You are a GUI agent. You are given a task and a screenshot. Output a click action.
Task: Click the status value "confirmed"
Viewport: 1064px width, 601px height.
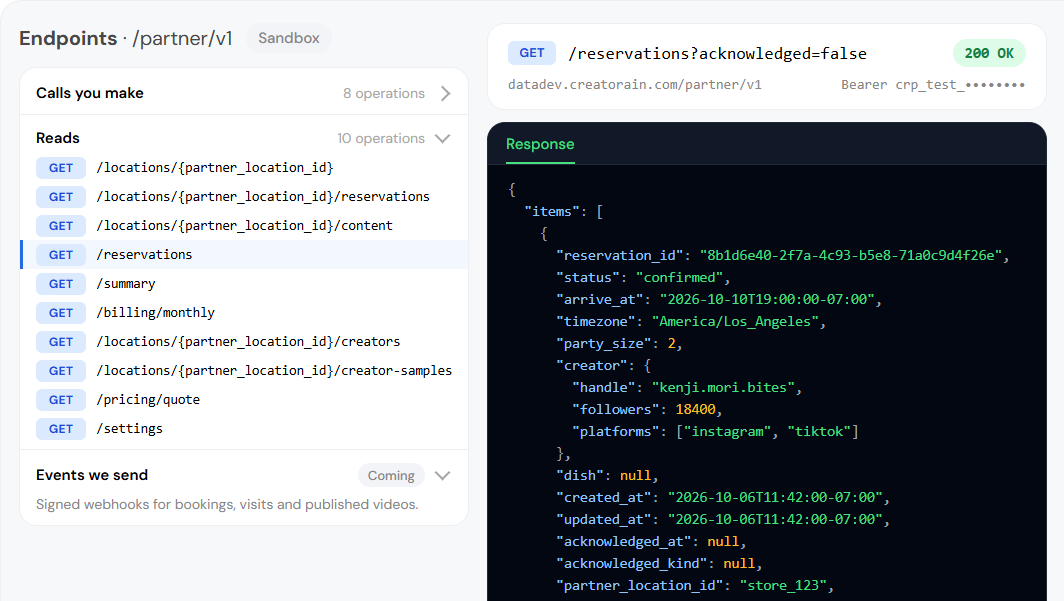679,277
